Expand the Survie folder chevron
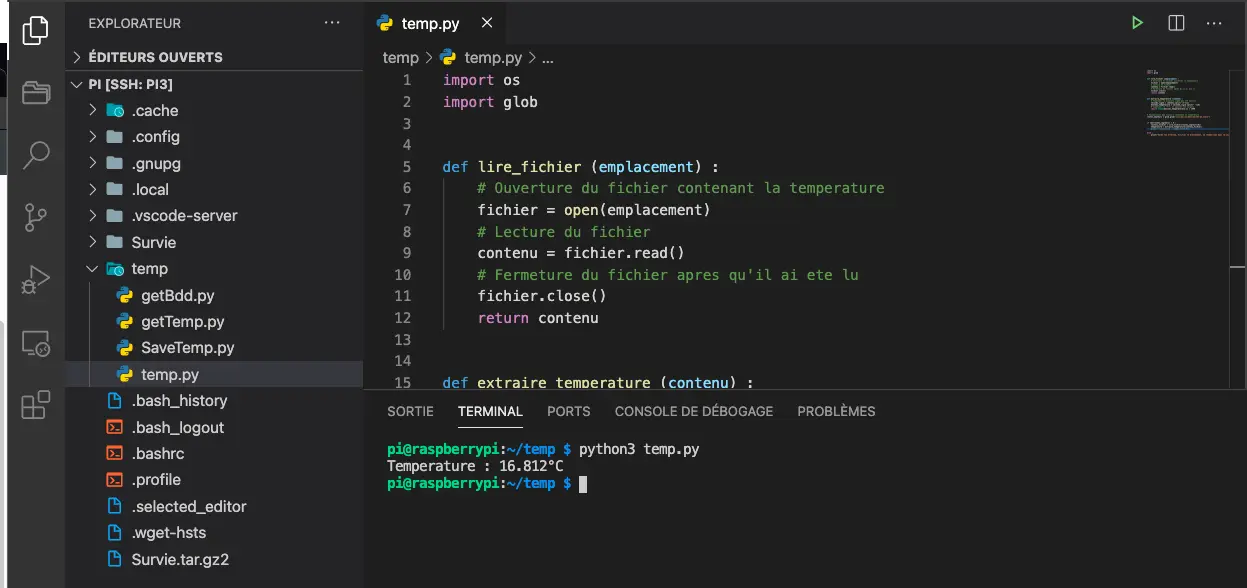The image size is (1247, 588). tap(93, 242)
